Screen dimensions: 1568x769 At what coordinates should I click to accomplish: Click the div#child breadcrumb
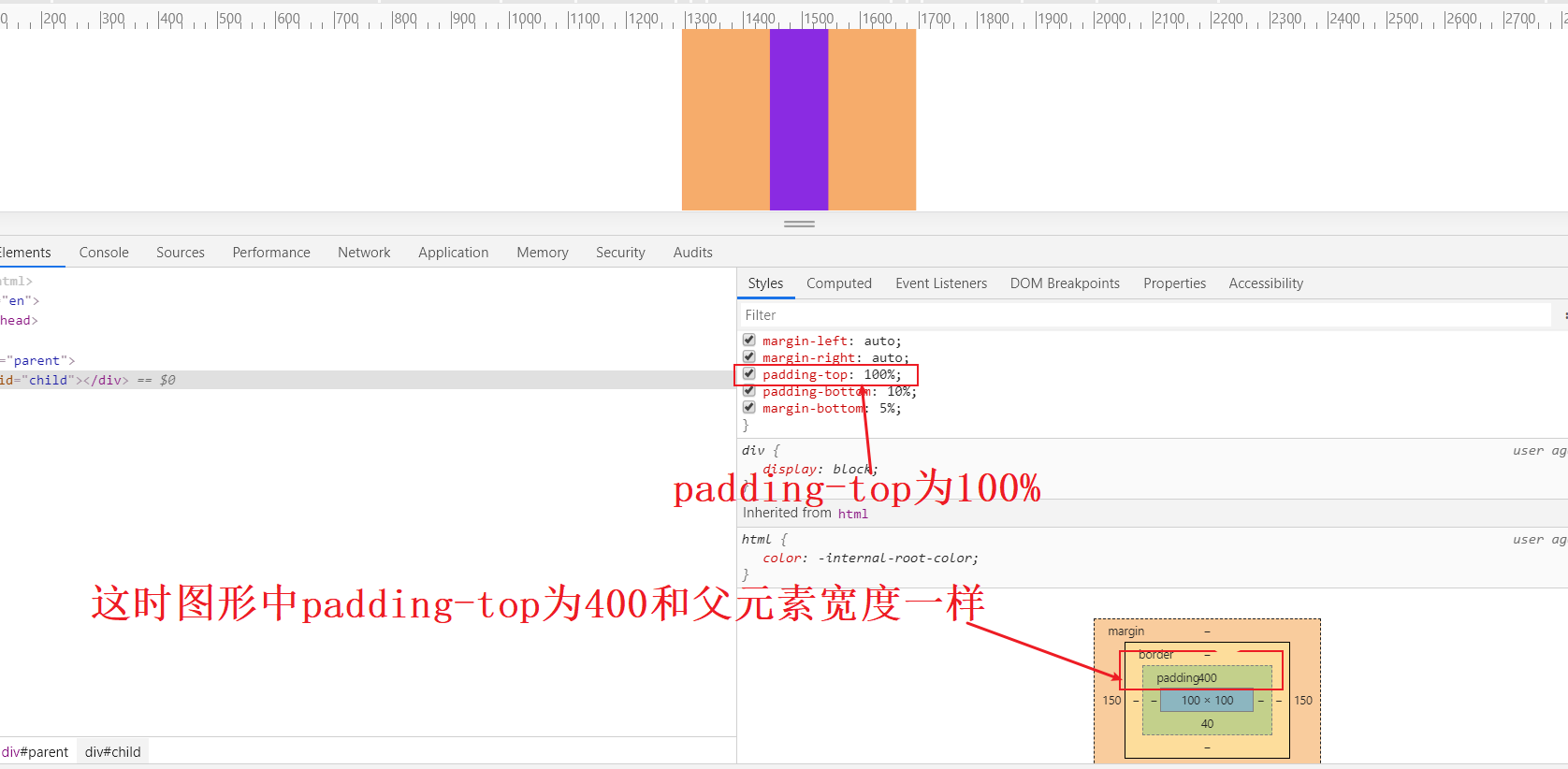pyautogui.click(x=113, y=752)
